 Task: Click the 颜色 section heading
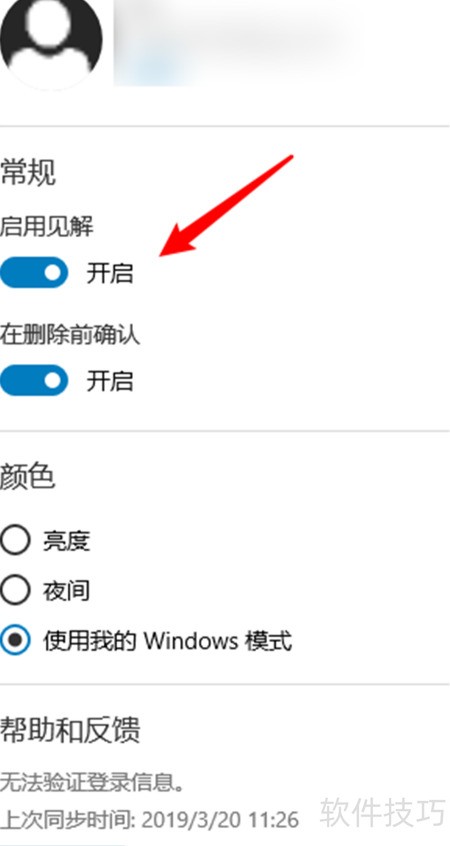click(28, 476)
